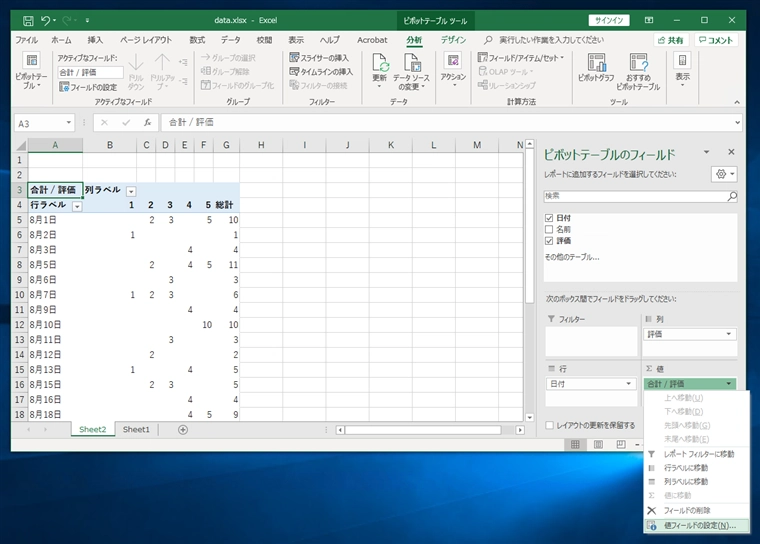The image size is (760, 544).
Task: Open Change Data Source (データソースの変更)
Action: [x=410, y=71]
